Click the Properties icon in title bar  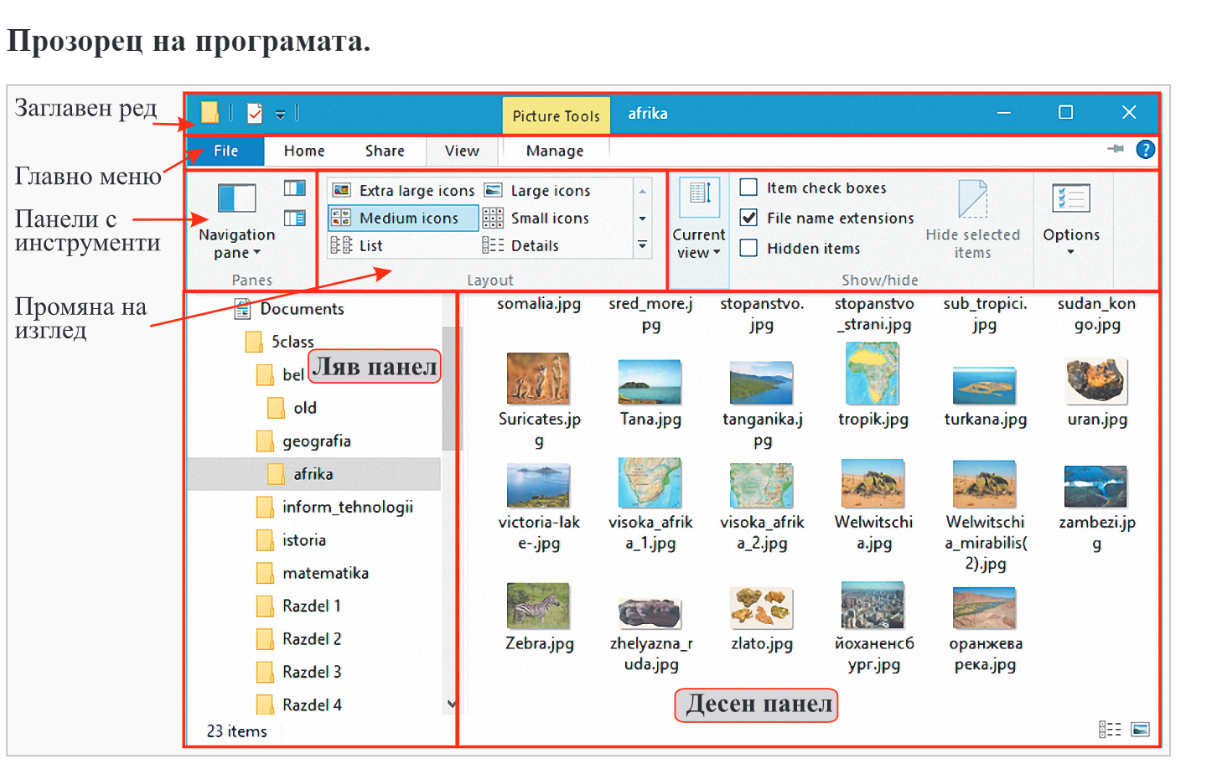click(x=254, y=113)
